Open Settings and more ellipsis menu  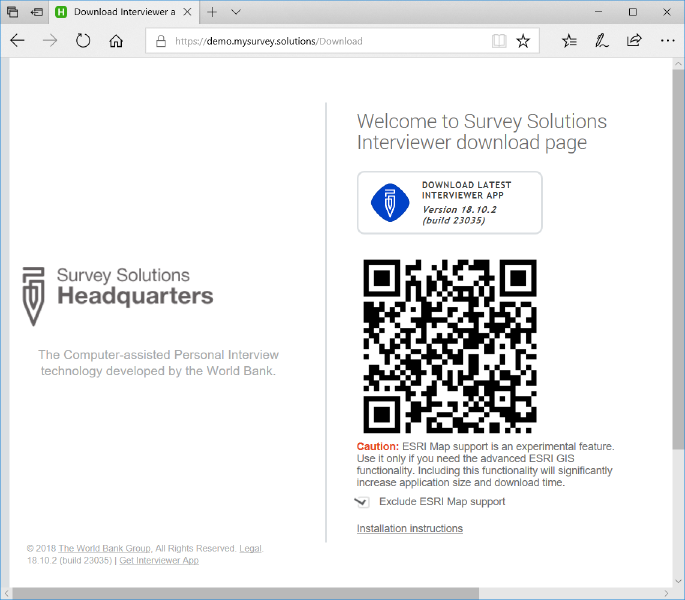point(666,41)
